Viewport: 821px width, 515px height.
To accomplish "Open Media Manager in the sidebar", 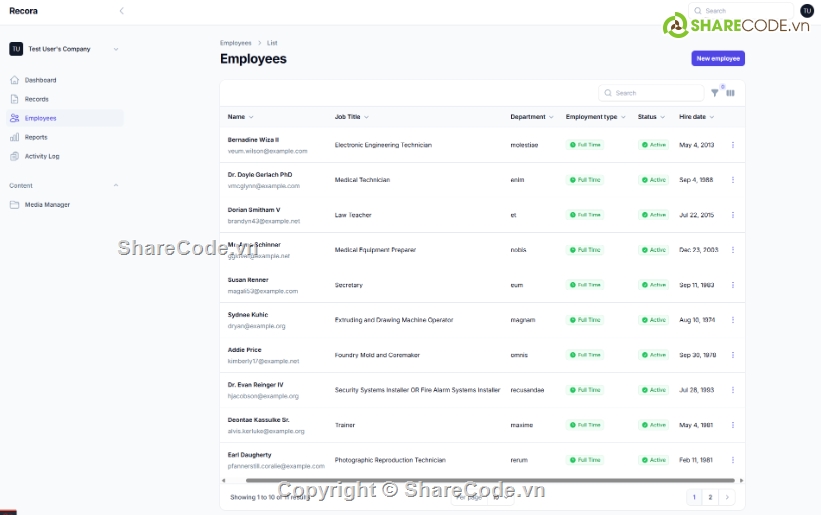I will tap(47, 205).
